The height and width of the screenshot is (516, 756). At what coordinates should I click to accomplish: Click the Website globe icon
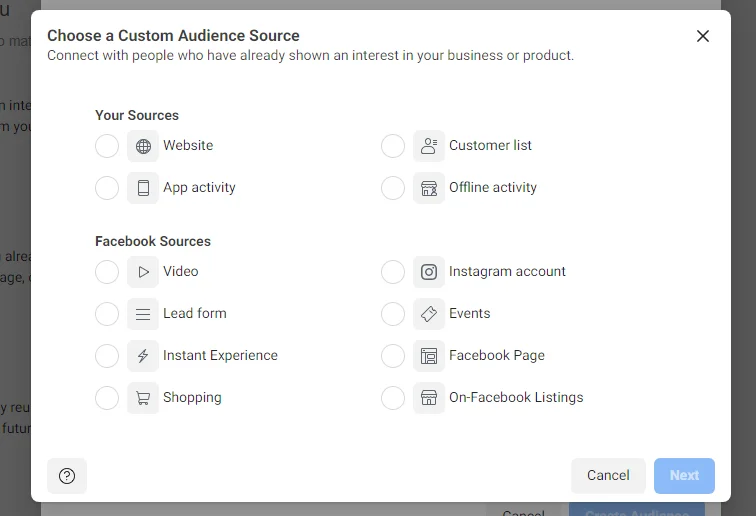[x=143, y=146]
